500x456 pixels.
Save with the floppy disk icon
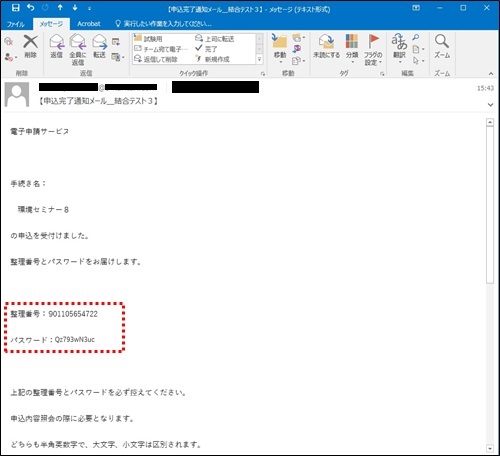[x=15, y=8]
